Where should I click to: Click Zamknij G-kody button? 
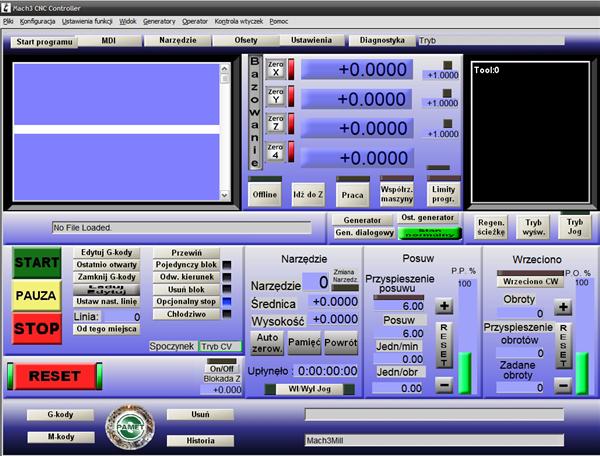106,277
